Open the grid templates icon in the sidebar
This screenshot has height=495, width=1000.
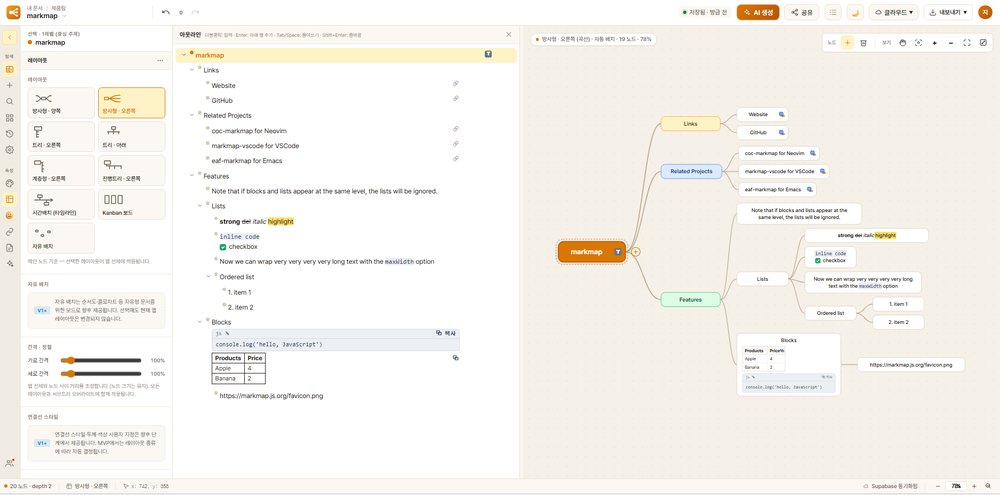10,118
